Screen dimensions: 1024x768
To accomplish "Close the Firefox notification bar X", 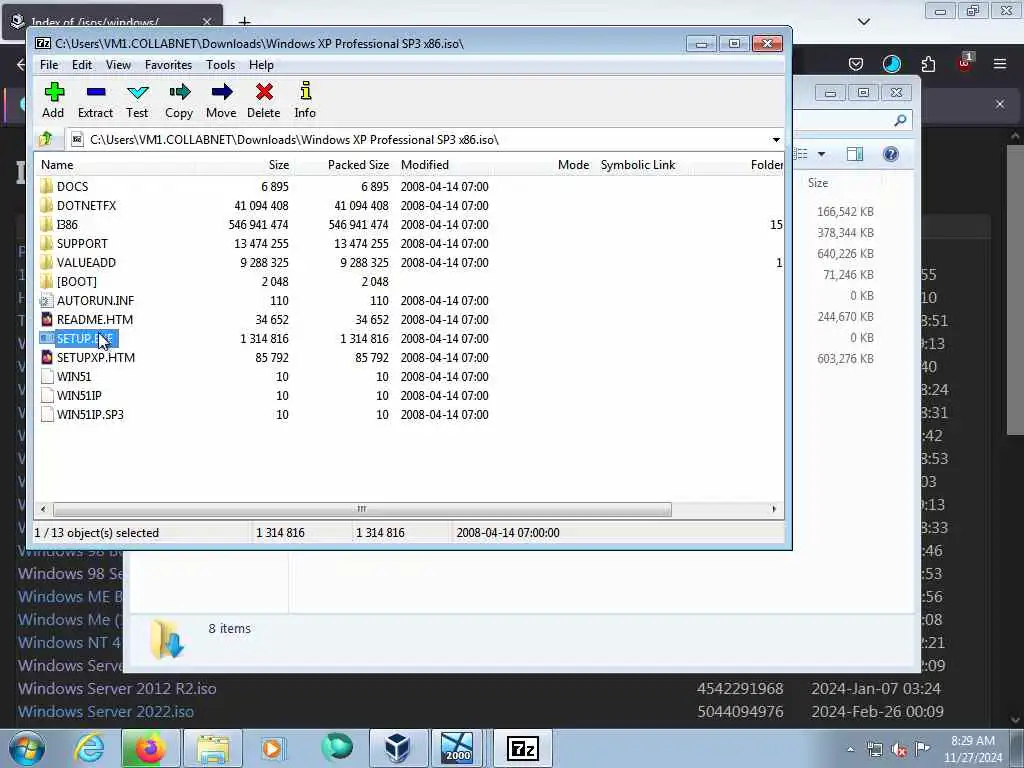I will pyautogui.click(x=1000, y=104).
